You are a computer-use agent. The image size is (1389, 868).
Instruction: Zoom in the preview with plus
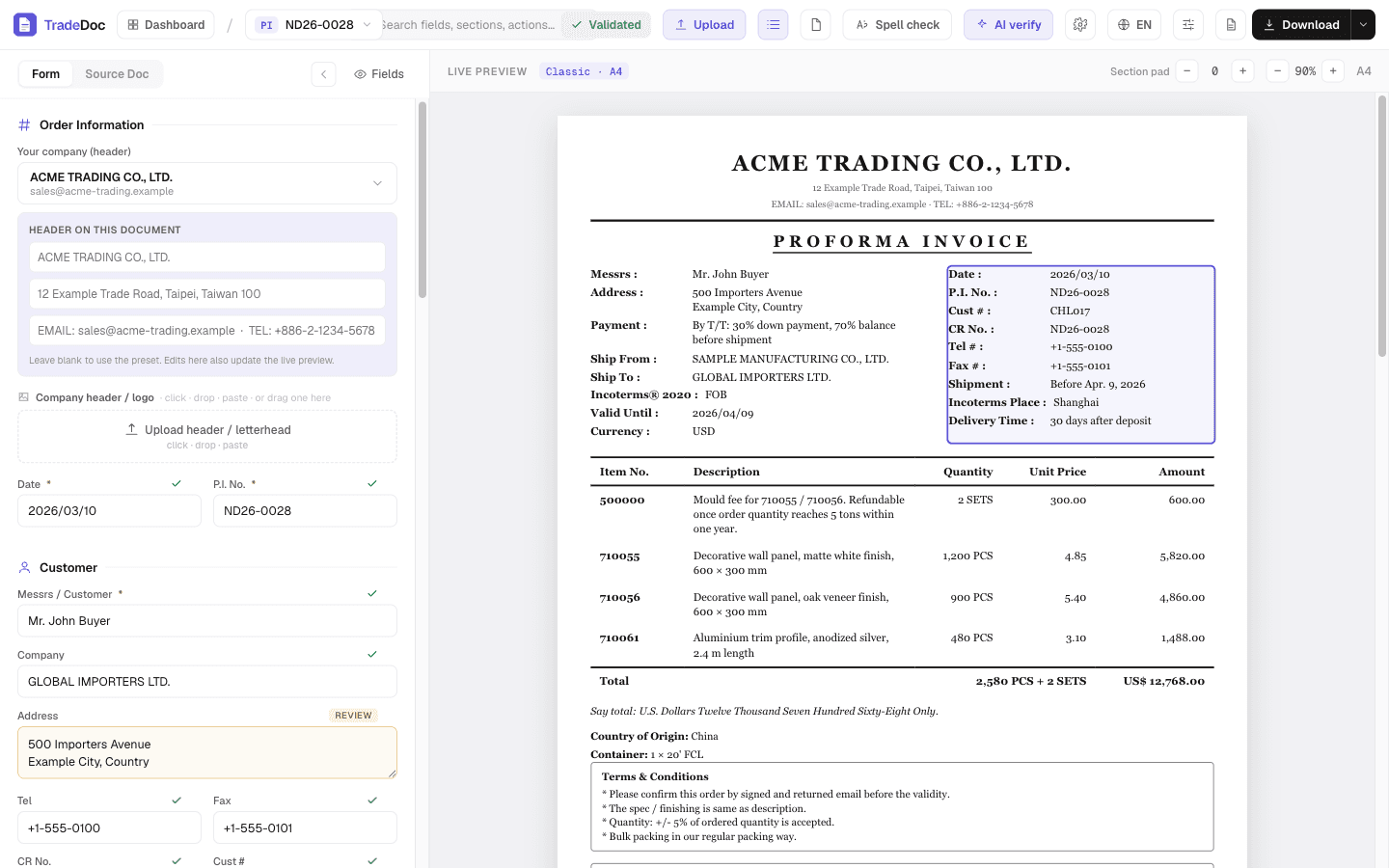(x=1333, y=71)
